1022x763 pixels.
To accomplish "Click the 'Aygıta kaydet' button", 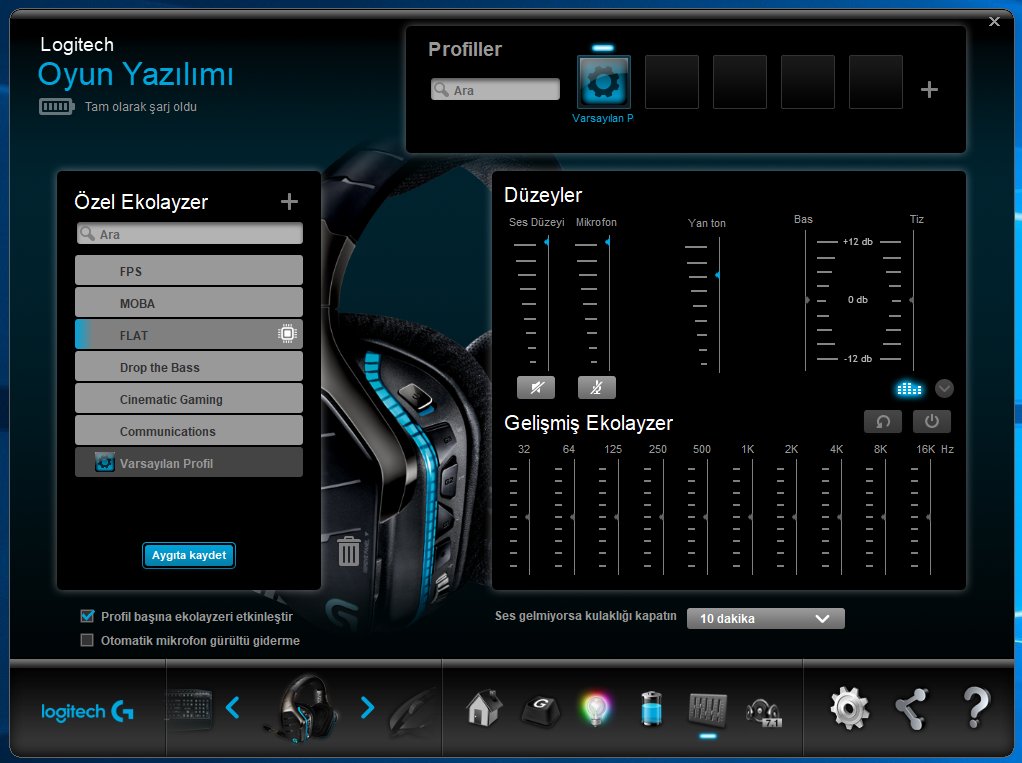I will [189, 555].
